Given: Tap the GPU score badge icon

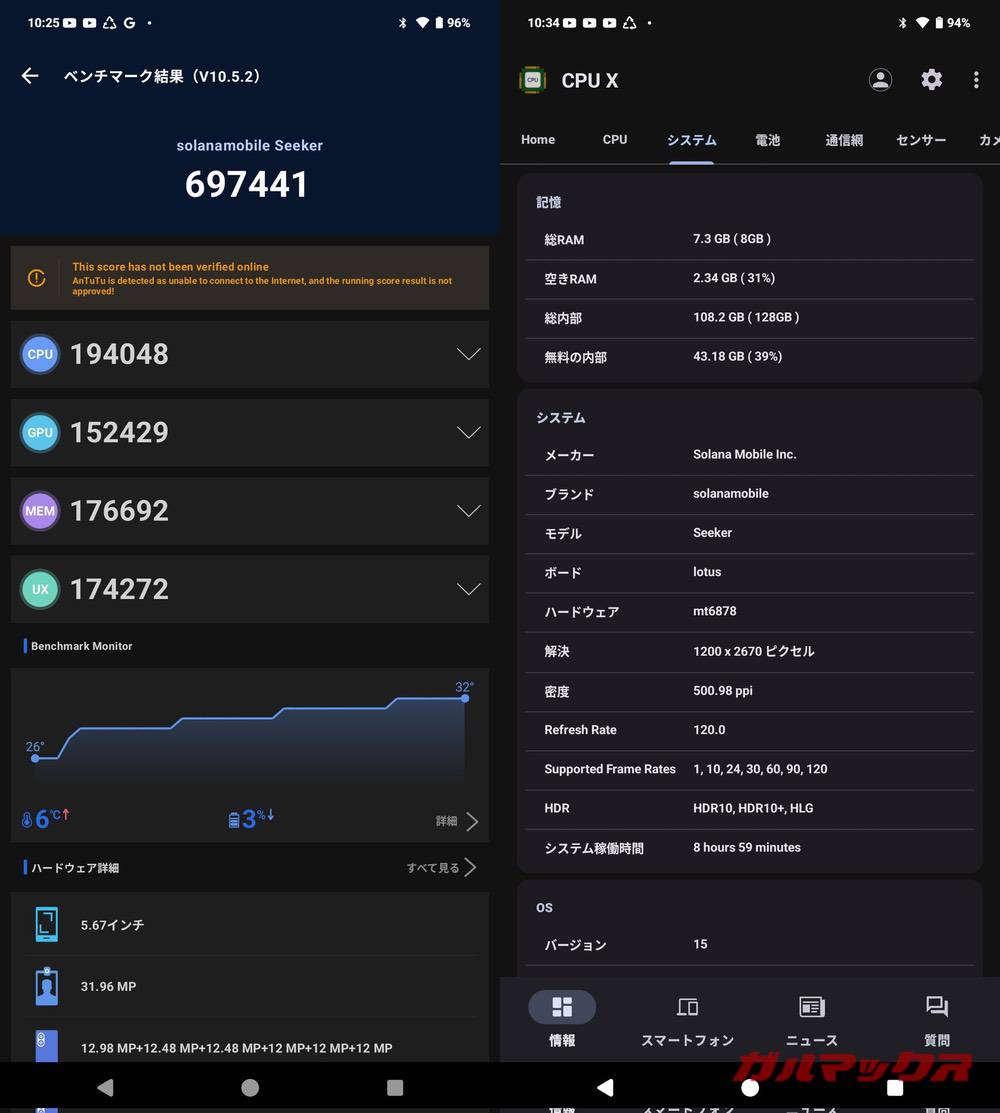Looking at the screenshot, I should pyautogui.click(x=40, y=433).
